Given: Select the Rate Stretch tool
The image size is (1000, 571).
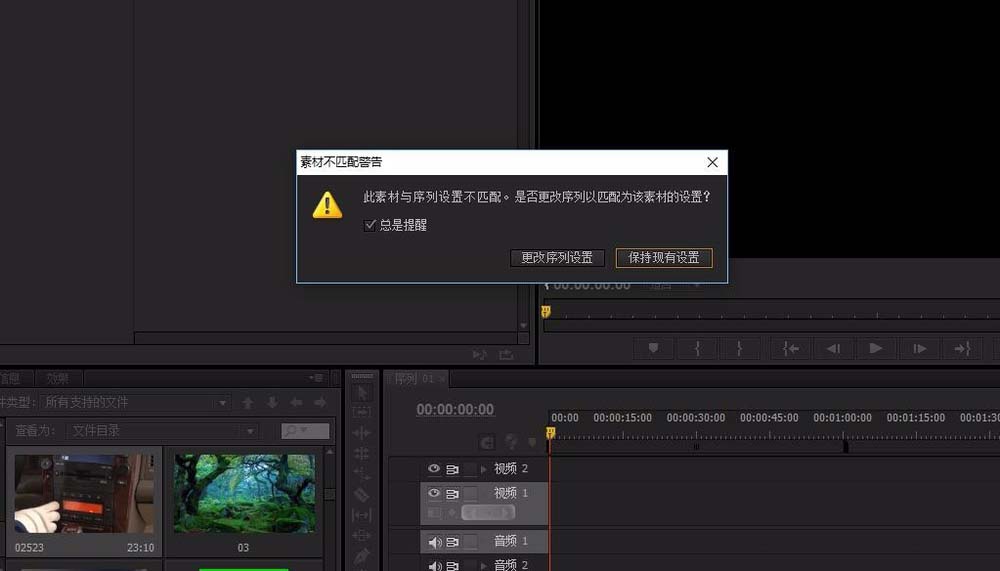Looking at the screenshot, I should [x=362, y=474].
